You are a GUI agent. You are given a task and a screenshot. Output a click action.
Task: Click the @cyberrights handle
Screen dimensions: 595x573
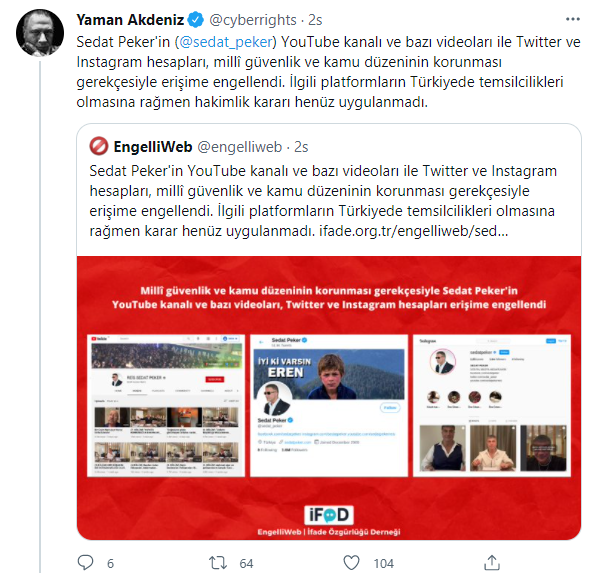click(x=253, y=20)
